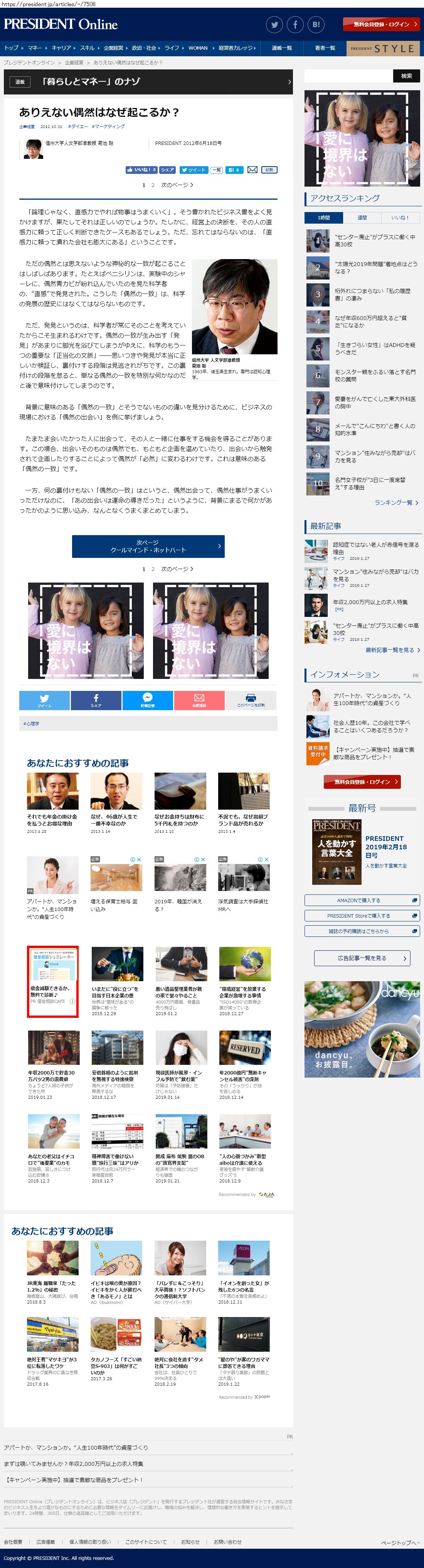Click the 無料会員登録・ログイン button in header
Image resolution: width=424 pixels, height=1568 pixels.
tap(381, 24)
